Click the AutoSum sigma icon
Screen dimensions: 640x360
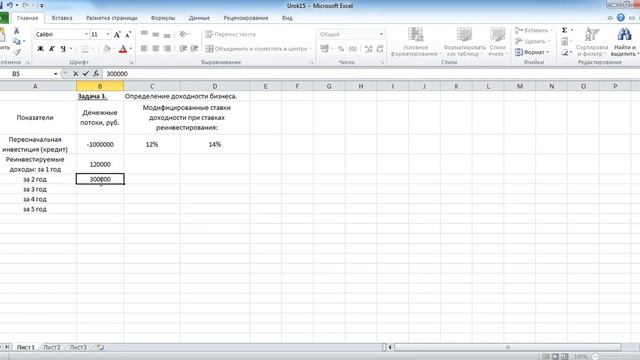pyautogui.click(x=564, y=30)
